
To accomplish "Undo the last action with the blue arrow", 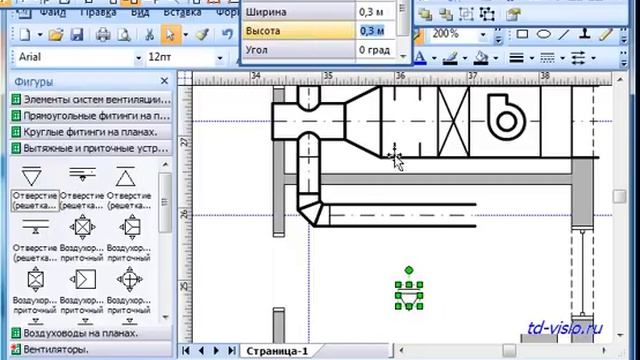I will pyautogui.click(x=227, y=34).
